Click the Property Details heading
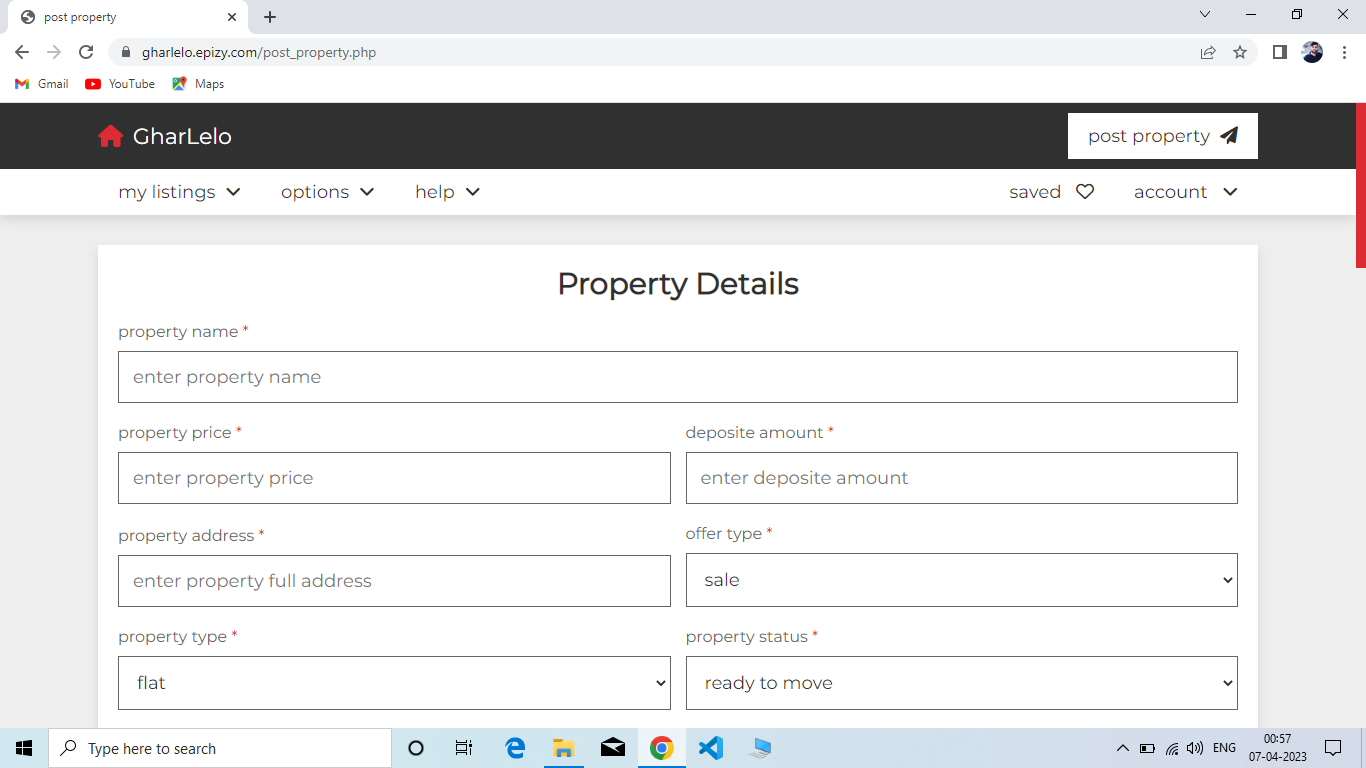This screenshot has height=768, width=1366. 678,284
